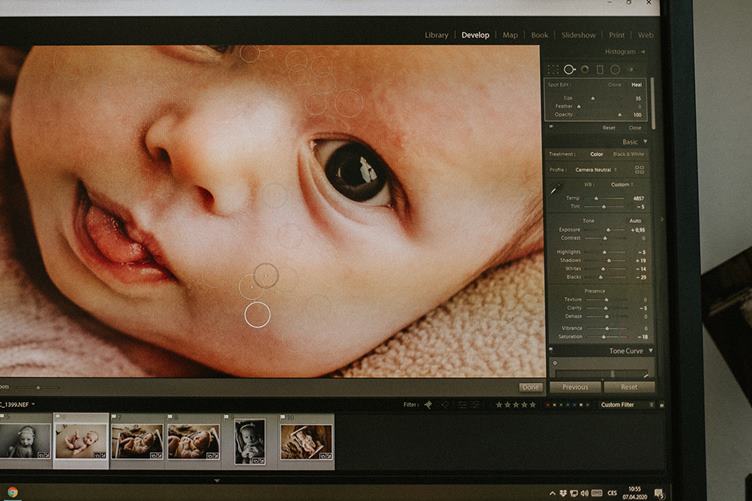Collapse the Histogram panel

(x=643, y=52)
